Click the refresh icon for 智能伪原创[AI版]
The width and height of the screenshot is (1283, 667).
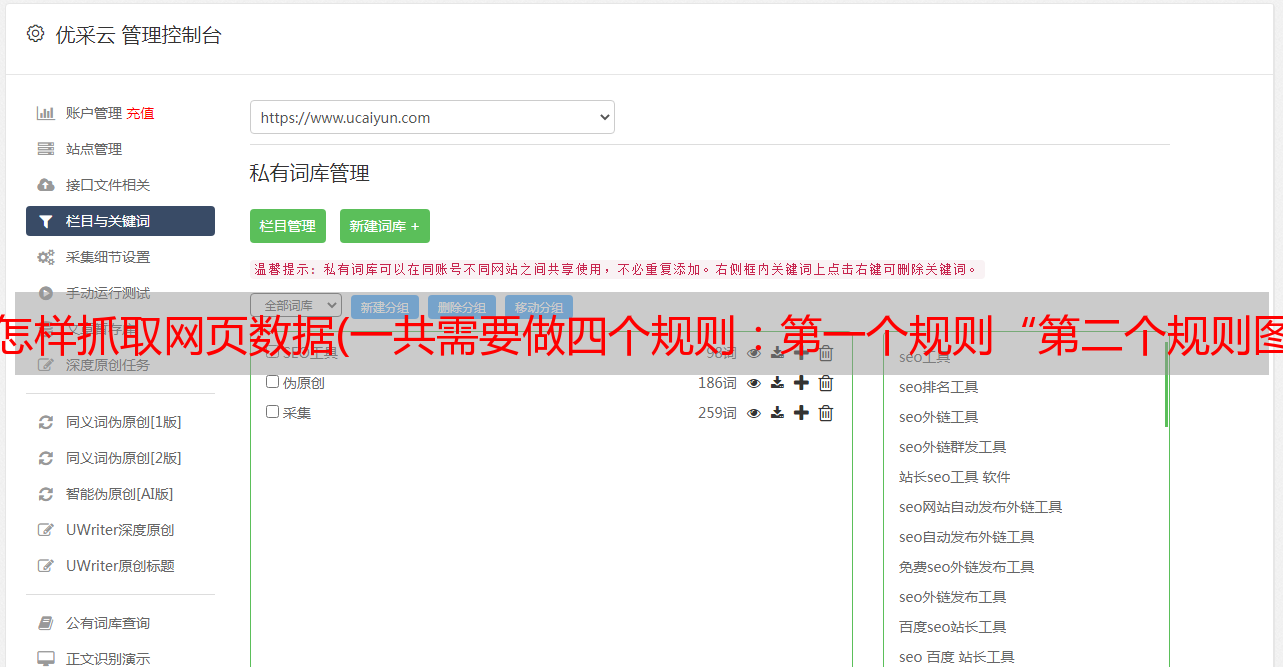coord(46,494)
